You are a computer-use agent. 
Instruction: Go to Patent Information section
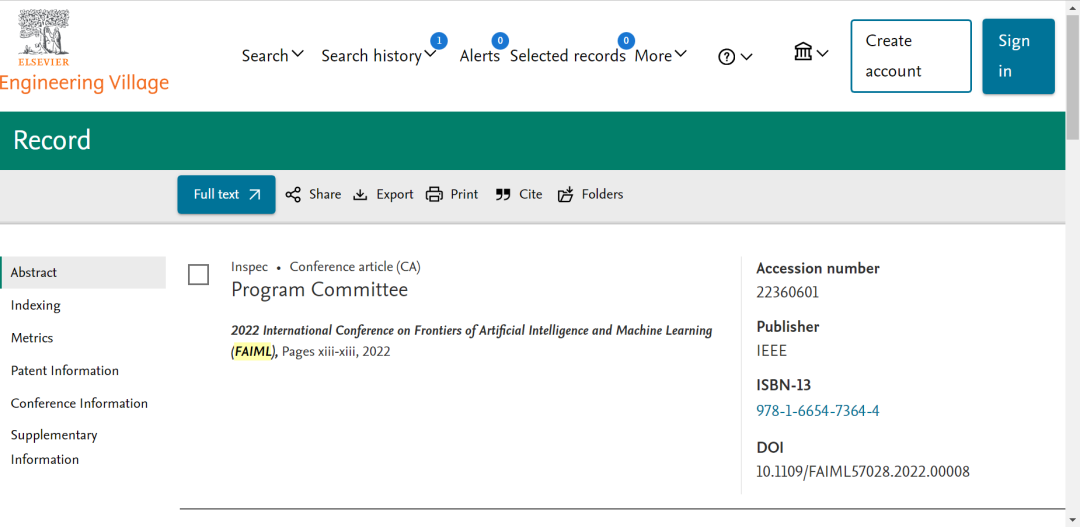pos(65,371)
